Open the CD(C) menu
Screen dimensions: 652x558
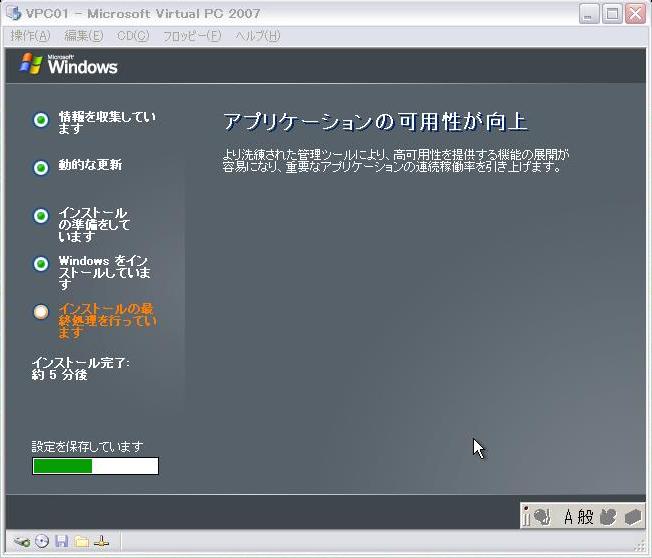pyautogui.click(x=133, y=36)
